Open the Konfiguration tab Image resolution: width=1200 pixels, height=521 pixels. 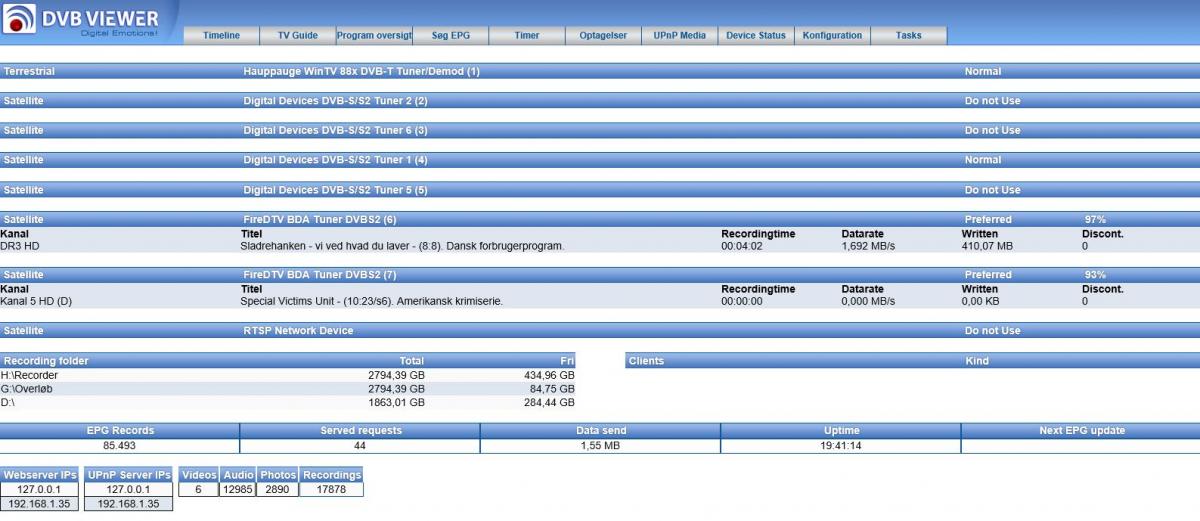coord(832,35)
